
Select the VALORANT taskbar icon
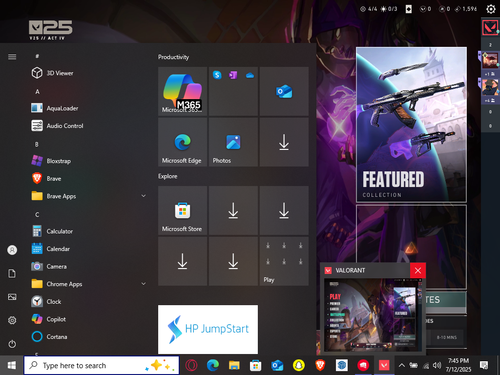[384, 365]
